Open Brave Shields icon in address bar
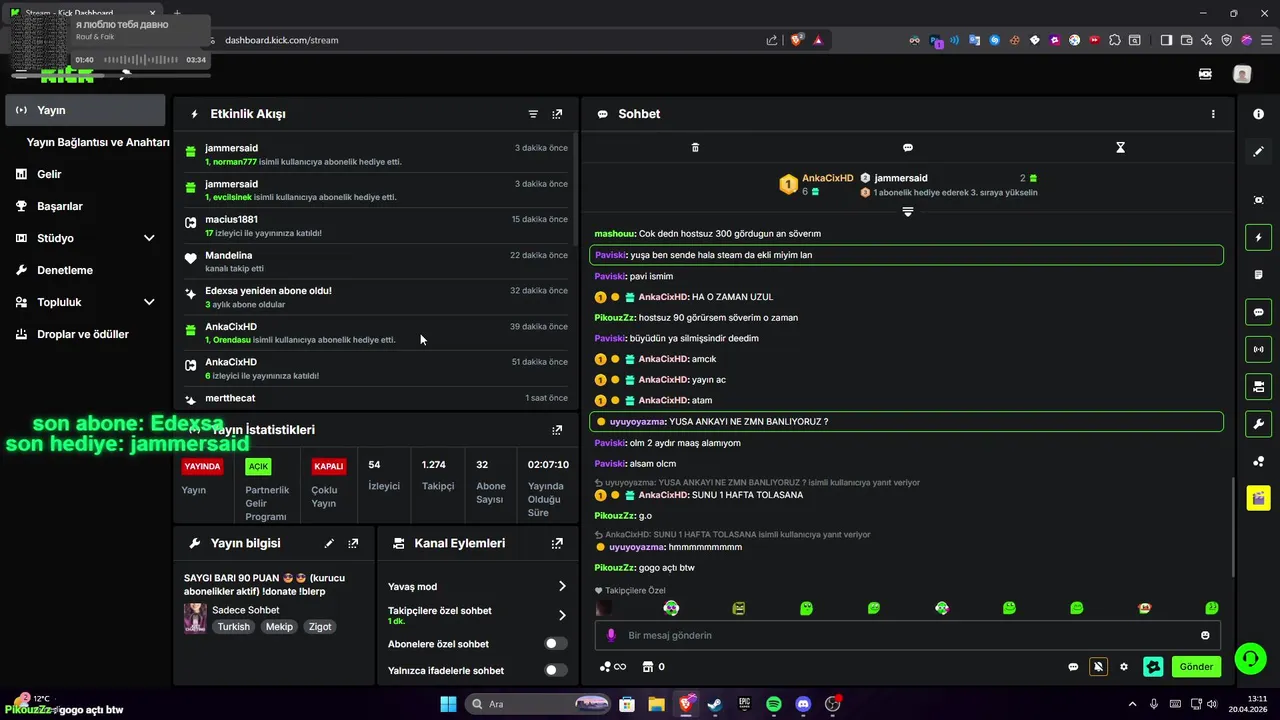 pyautogui.click(x=797, y=40)
